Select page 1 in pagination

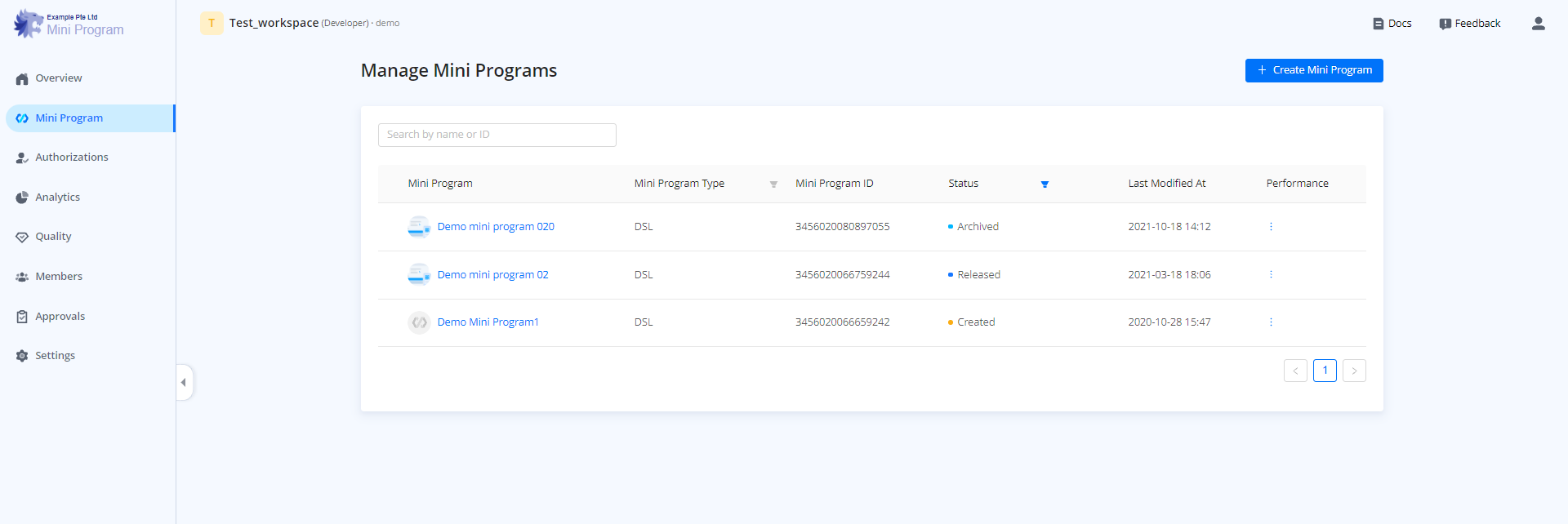(1325, 371)
